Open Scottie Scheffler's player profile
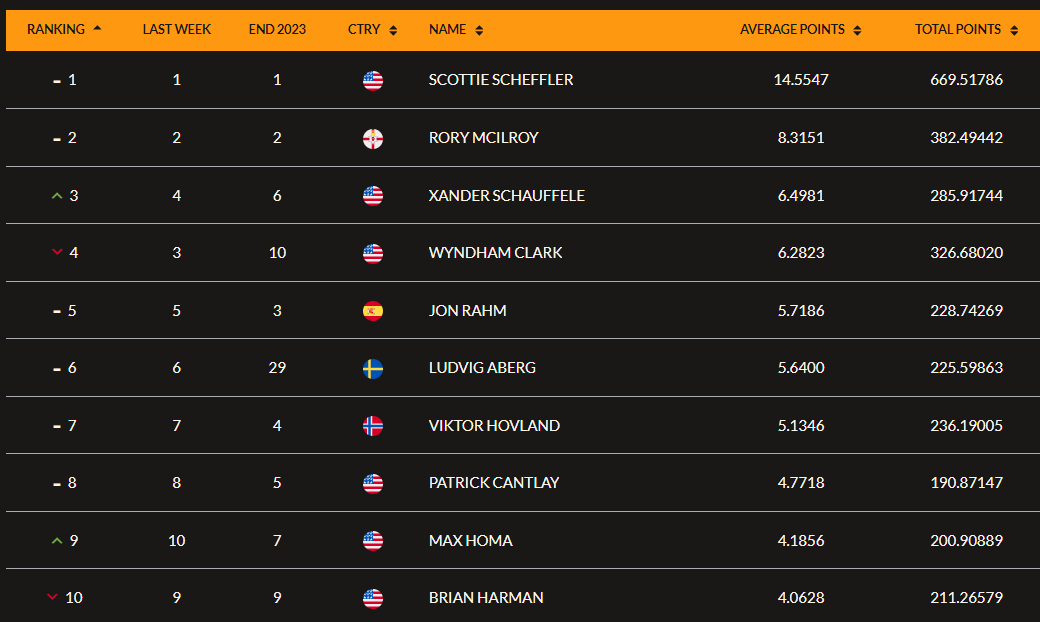Viewport: 1040px width, 622px height. tap(501, 80)
